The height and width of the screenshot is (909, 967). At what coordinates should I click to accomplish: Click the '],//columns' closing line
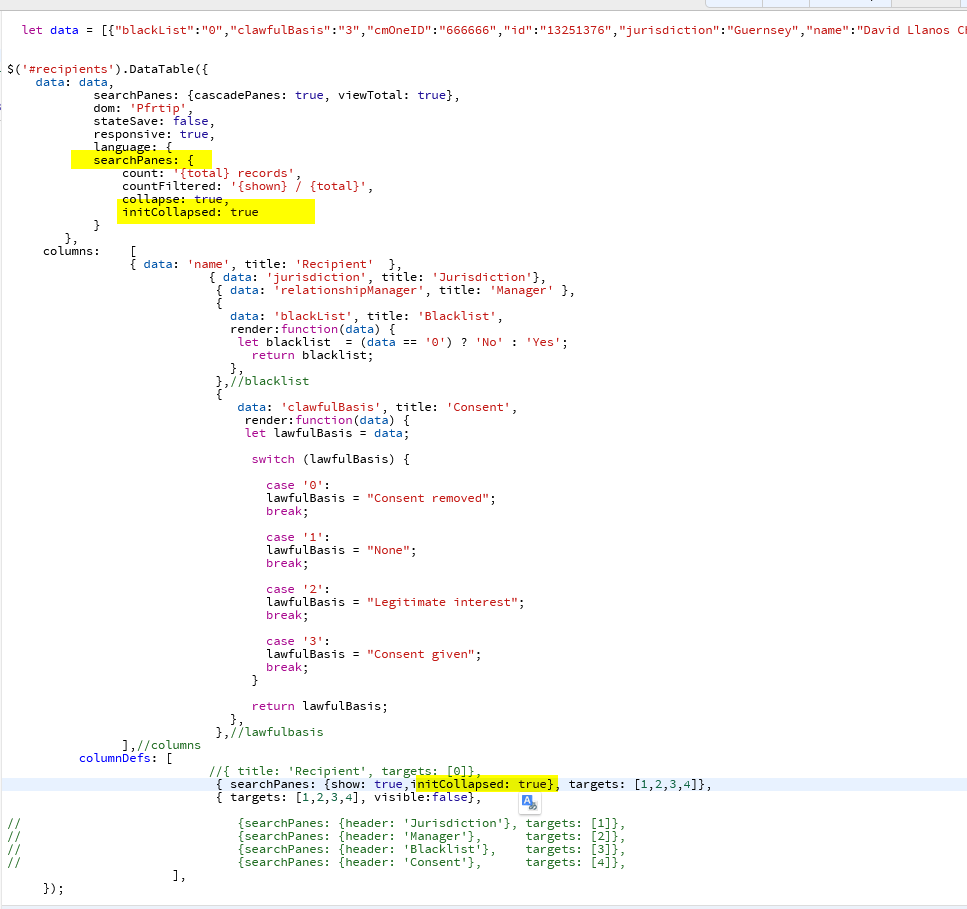coord(162,745)
